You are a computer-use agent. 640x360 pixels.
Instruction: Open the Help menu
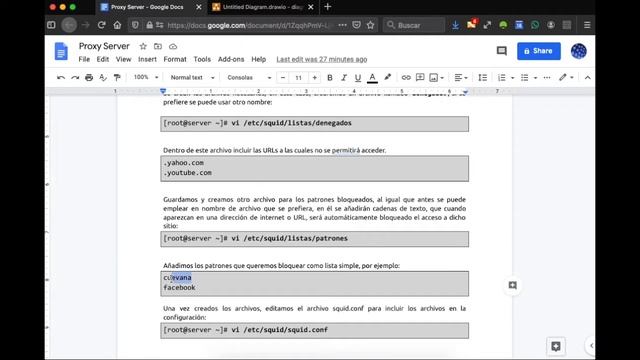258,59
